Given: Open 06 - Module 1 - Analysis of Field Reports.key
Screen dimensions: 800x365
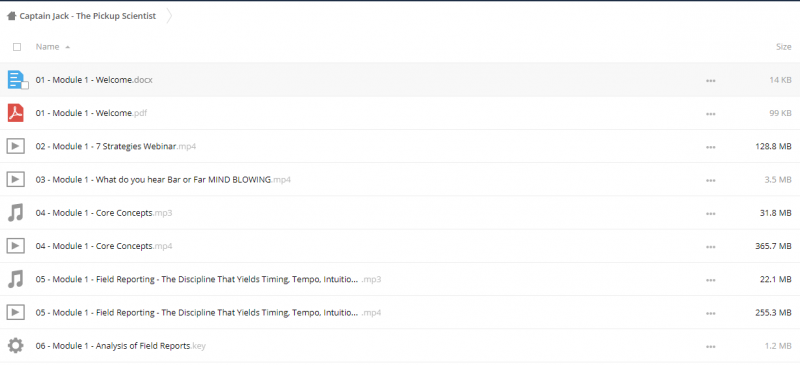Looking at the screenshot, I should click(x=120, y=346).
